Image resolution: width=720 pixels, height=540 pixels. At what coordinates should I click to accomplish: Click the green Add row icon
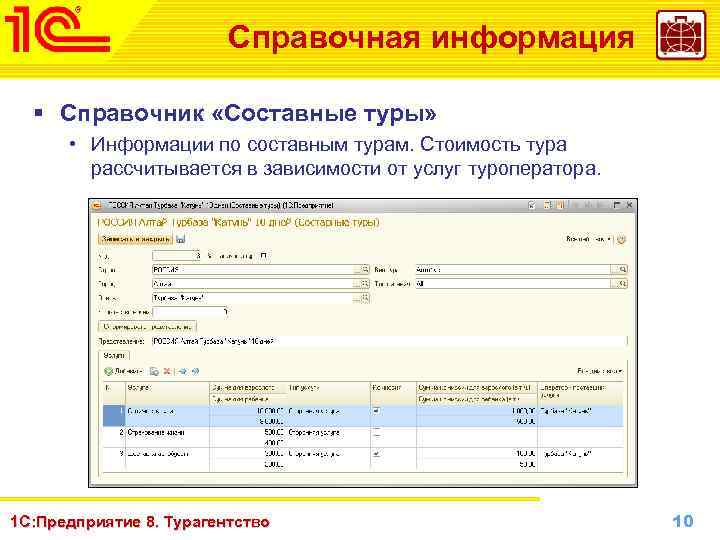(x=108, y=371)
